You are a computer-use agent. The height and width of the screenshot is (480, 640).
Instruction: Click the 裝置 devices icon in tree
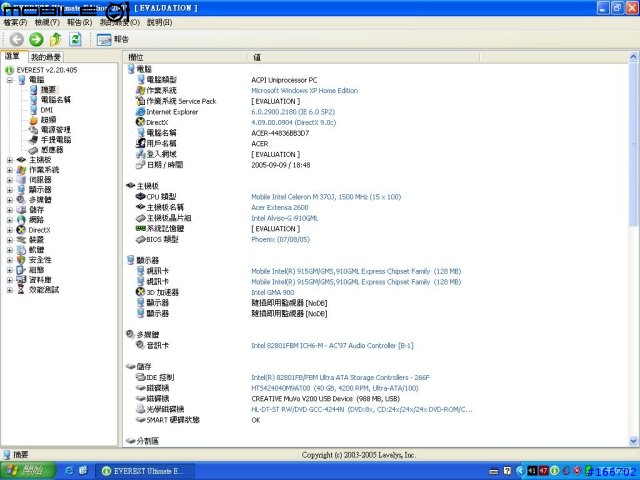tap(21, 240)
